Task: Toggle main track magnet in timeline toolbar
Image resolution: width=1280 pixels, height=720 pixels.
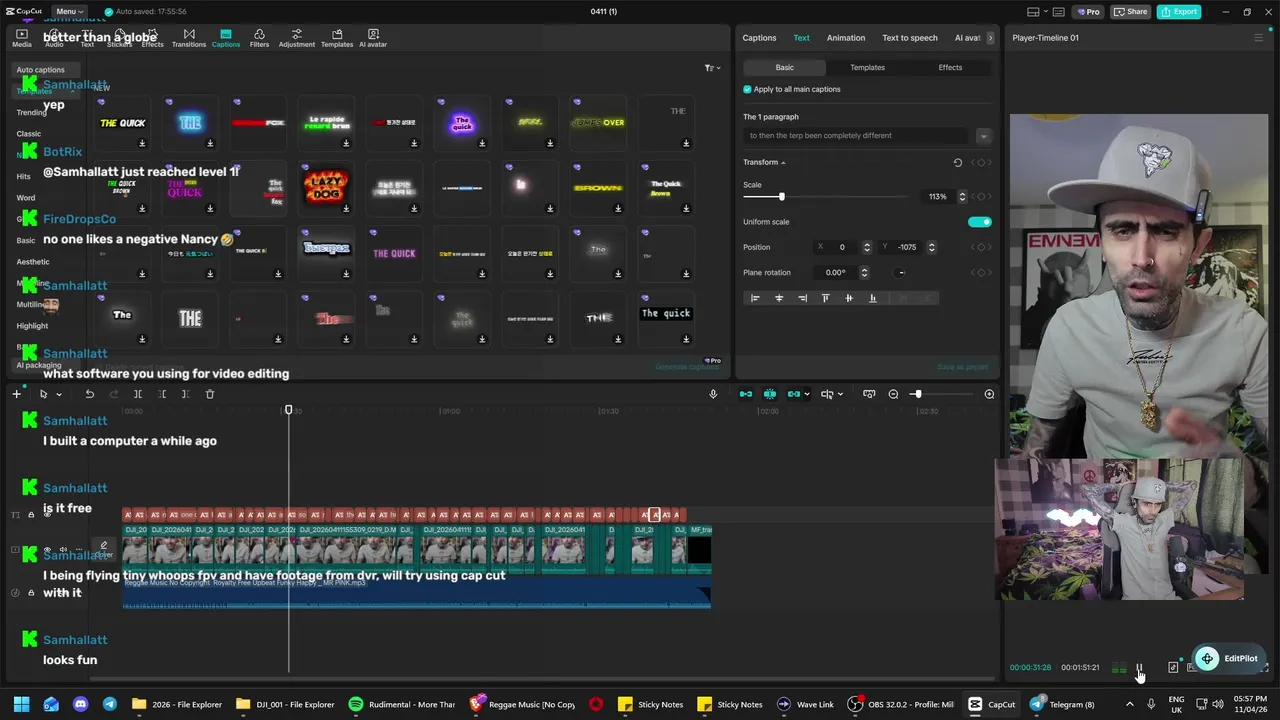Action: tap(745, 394)
